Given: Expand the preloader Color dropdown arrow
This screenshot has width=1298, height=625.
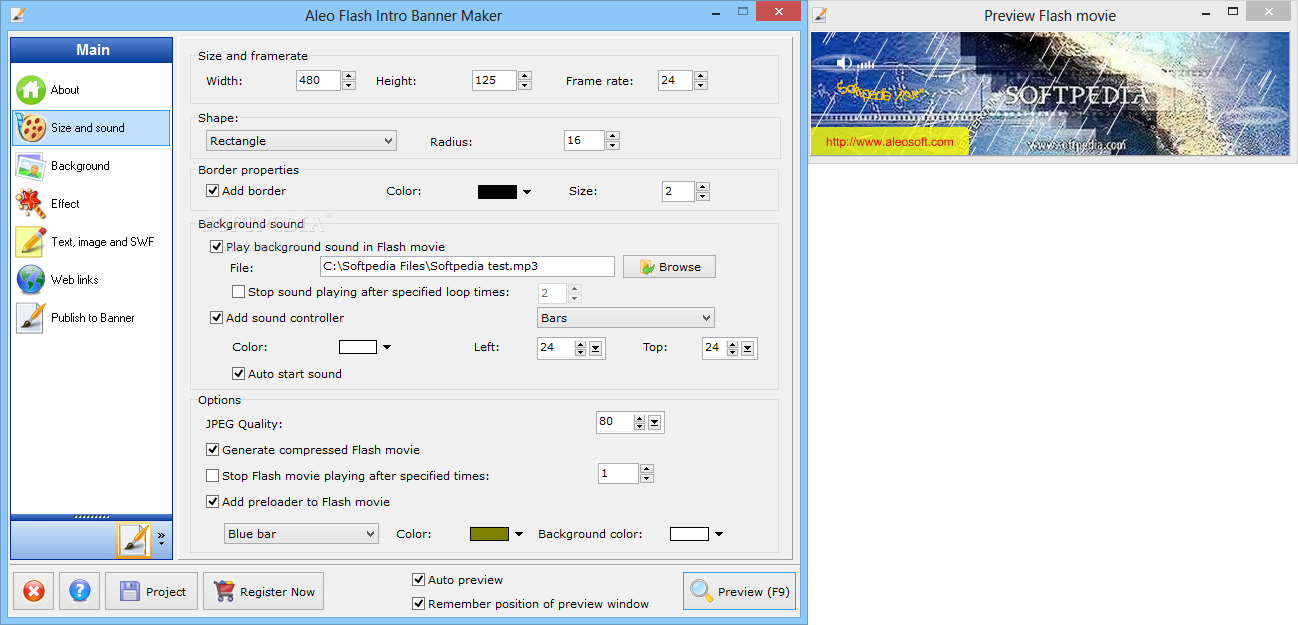Looking at the screenshot, I should click(x=518, y=535).
